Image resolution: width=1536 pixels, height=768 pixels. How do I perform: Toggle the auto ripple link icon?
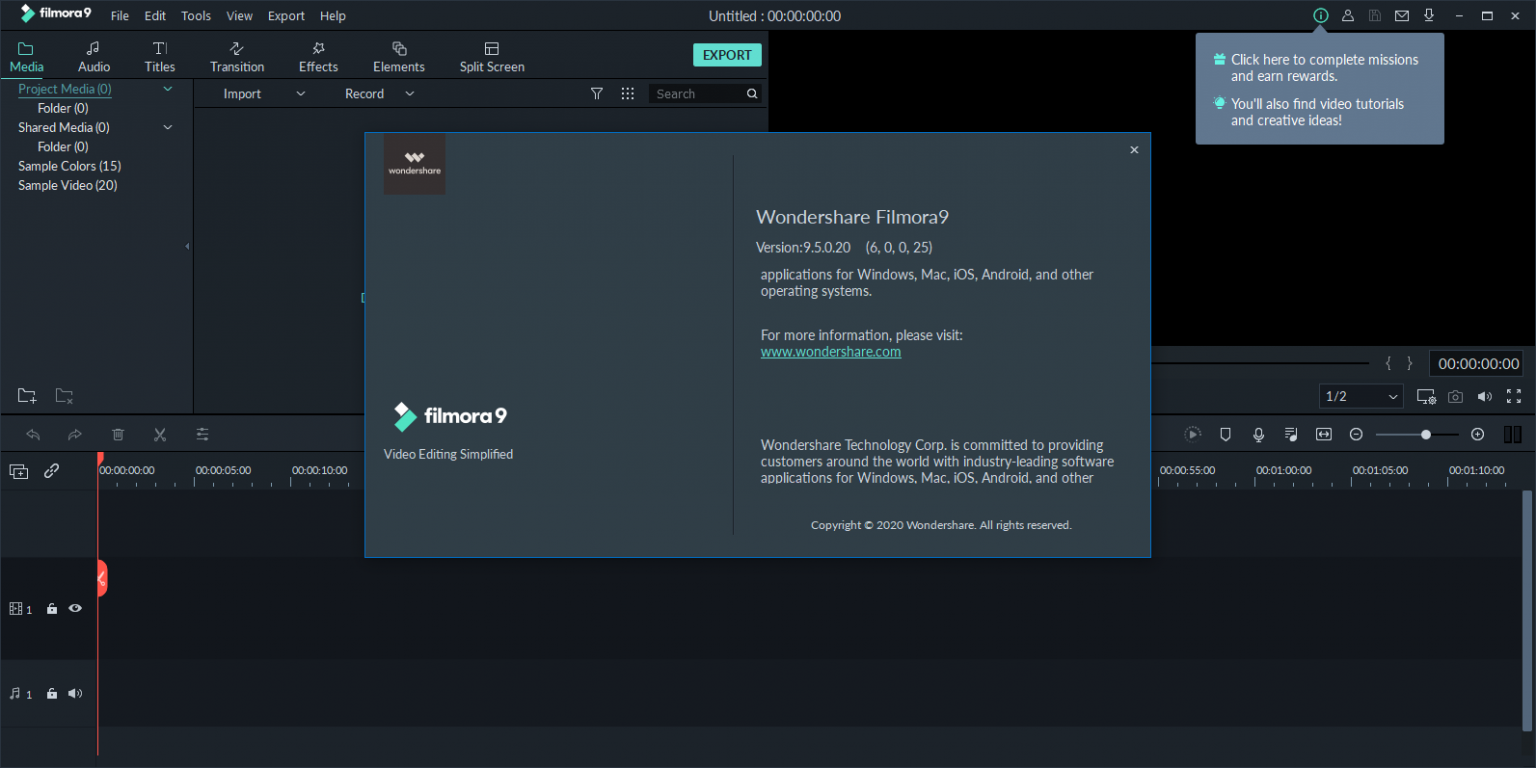[x=51, y=471]
